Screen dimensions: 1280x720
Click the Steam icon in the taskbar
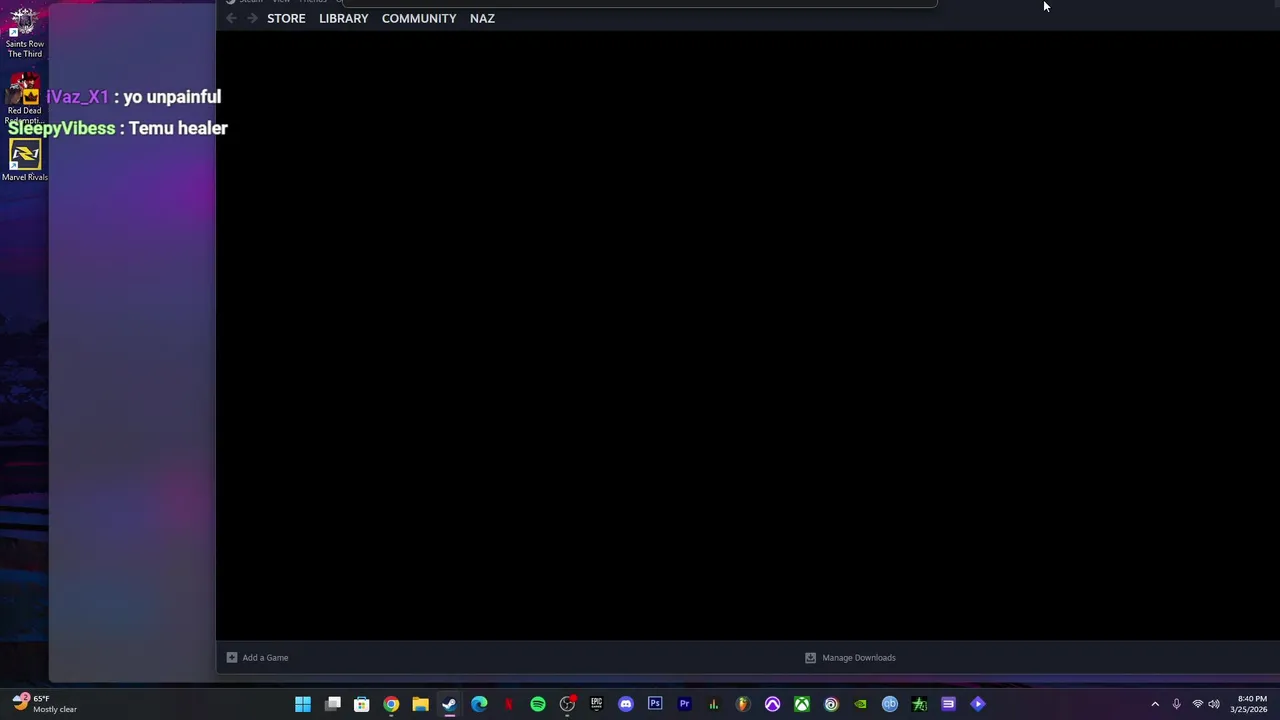coord(450,704)
